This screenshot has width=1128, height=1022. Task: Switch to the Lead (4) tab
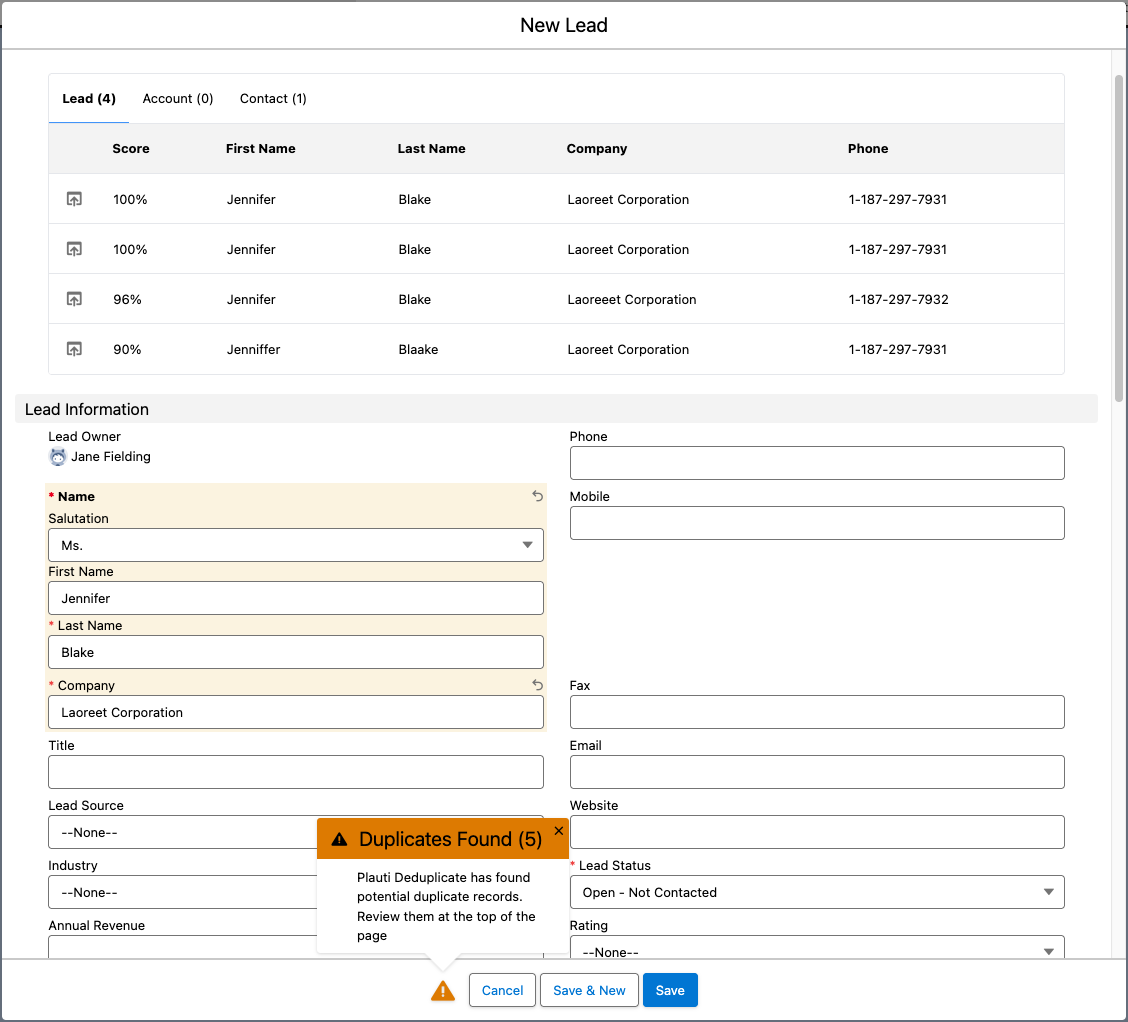point(88,99)
